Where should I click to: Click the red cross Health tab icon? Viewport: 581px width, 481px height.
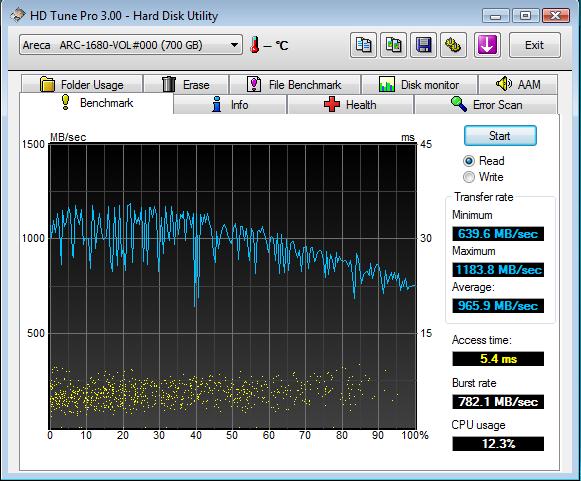[x=332, y=104]
